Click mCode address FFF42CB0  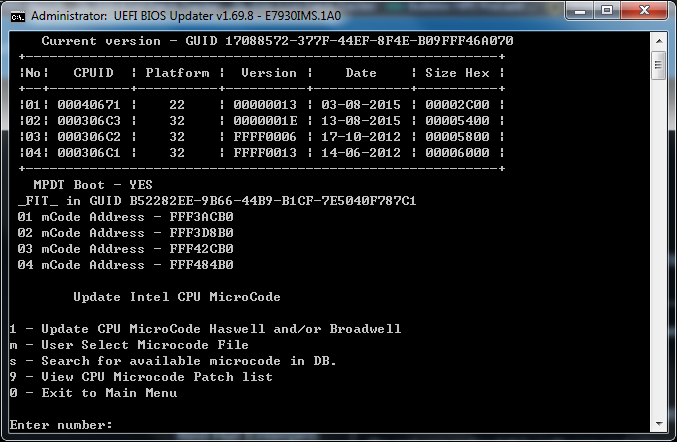tap(201, 249)
